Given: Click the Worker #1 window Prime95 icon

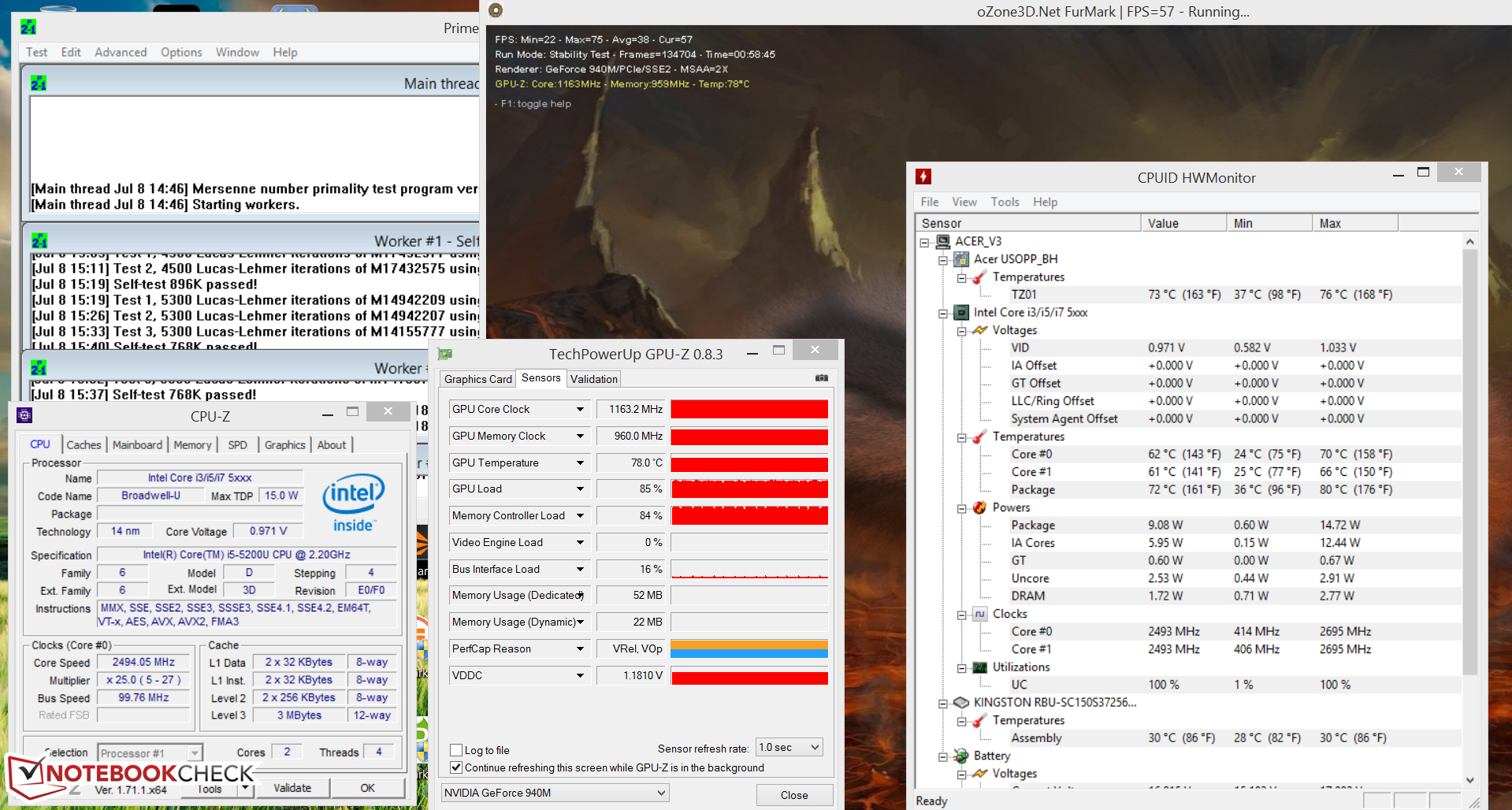Looking at the screenshot, I should pos(39,240).
